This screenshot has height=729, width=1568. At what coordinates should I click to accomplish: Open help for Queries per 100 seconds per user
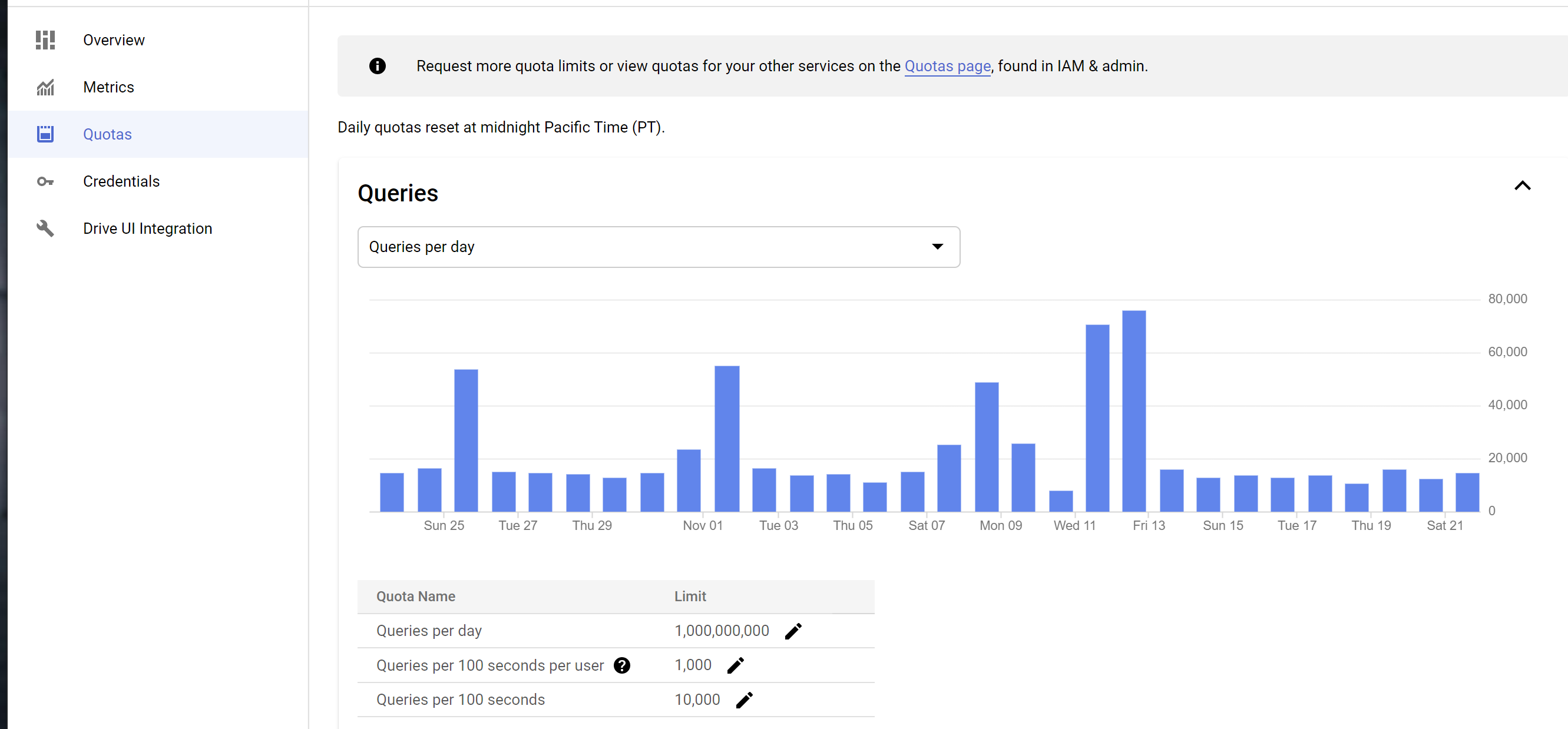click(x=621, y=665)
